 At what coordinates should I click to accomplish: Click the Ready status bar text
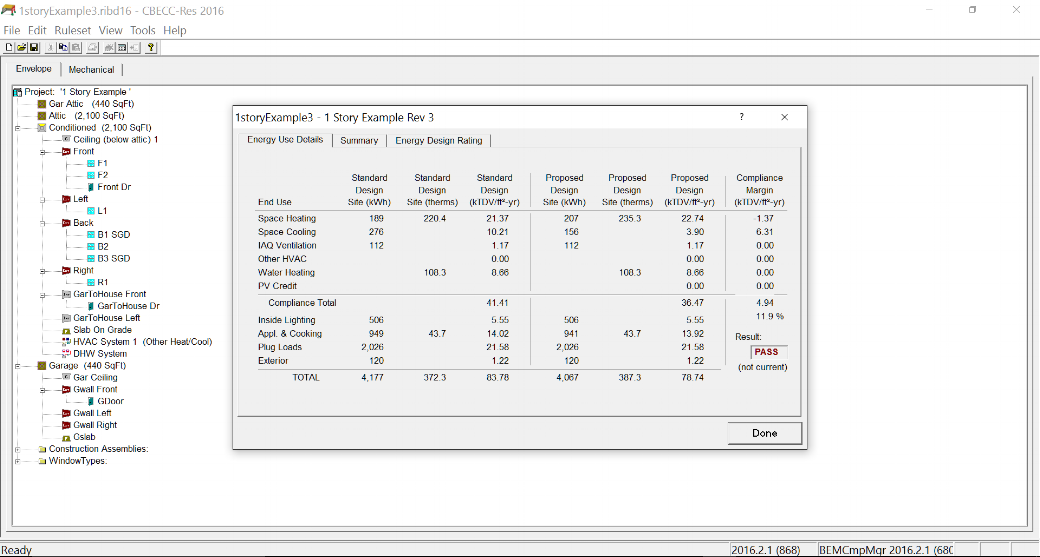(17, 550)
